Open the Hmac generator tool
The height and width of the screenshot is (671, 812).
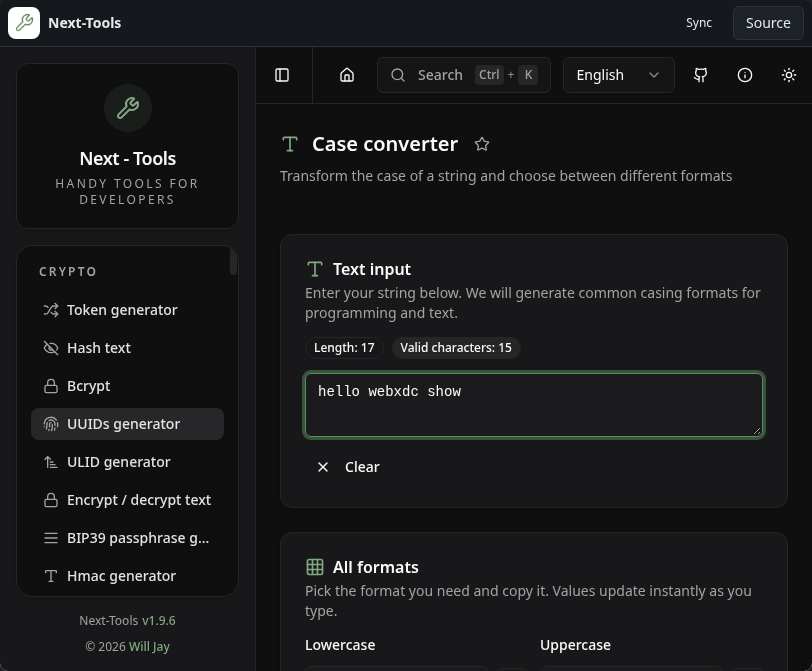coord(127,576)
